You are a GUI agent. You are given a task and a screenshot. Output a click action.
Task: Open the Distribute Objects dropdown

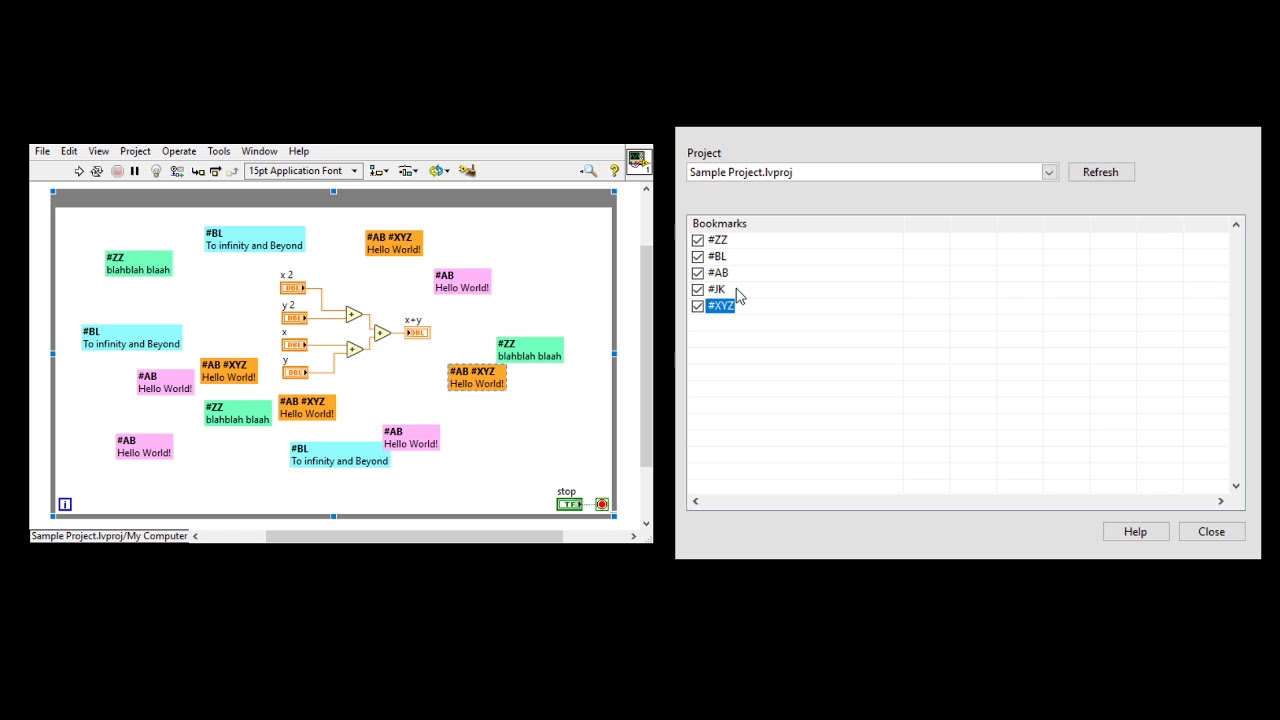[408, 171]
